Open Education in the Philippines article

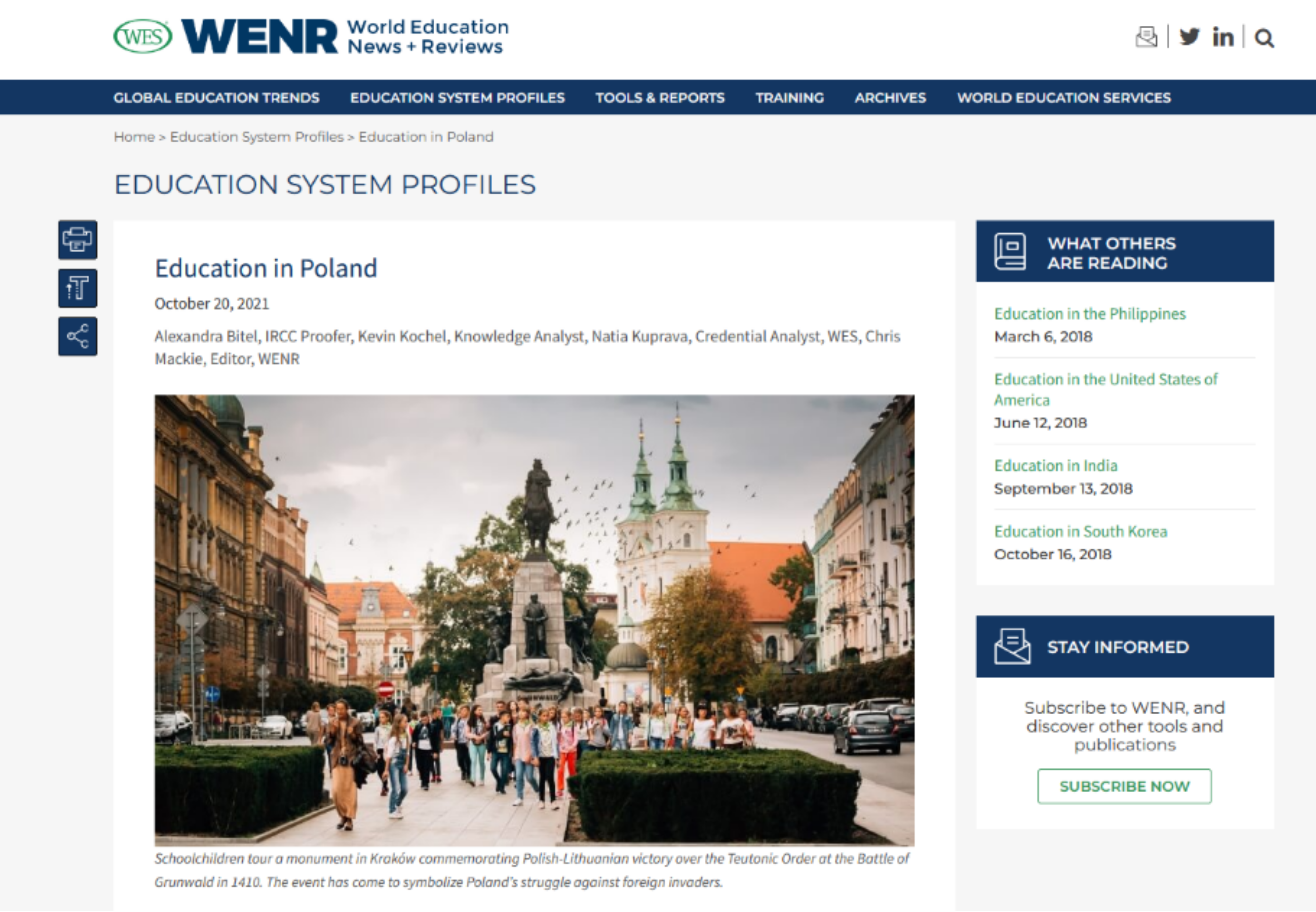tap(1090, 314)
